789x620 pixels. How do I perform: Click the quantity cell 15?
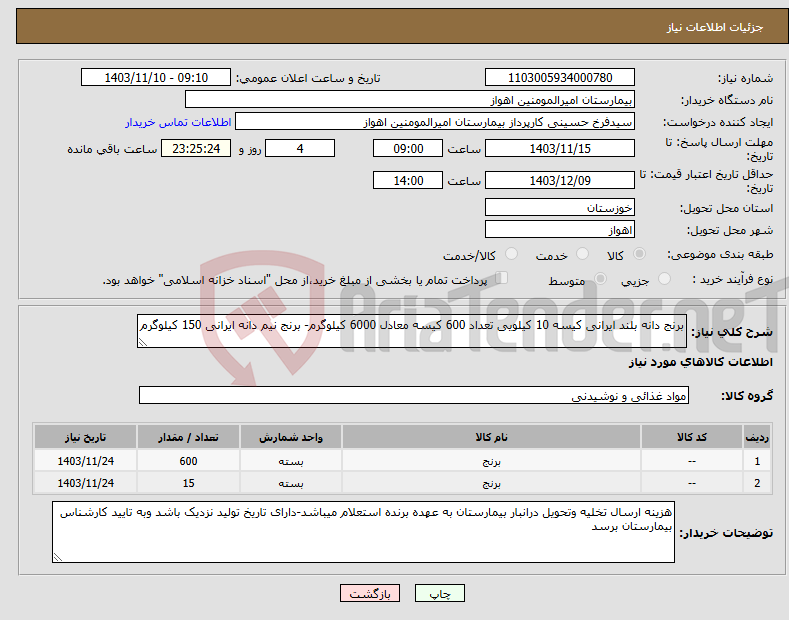coord(188,483)
